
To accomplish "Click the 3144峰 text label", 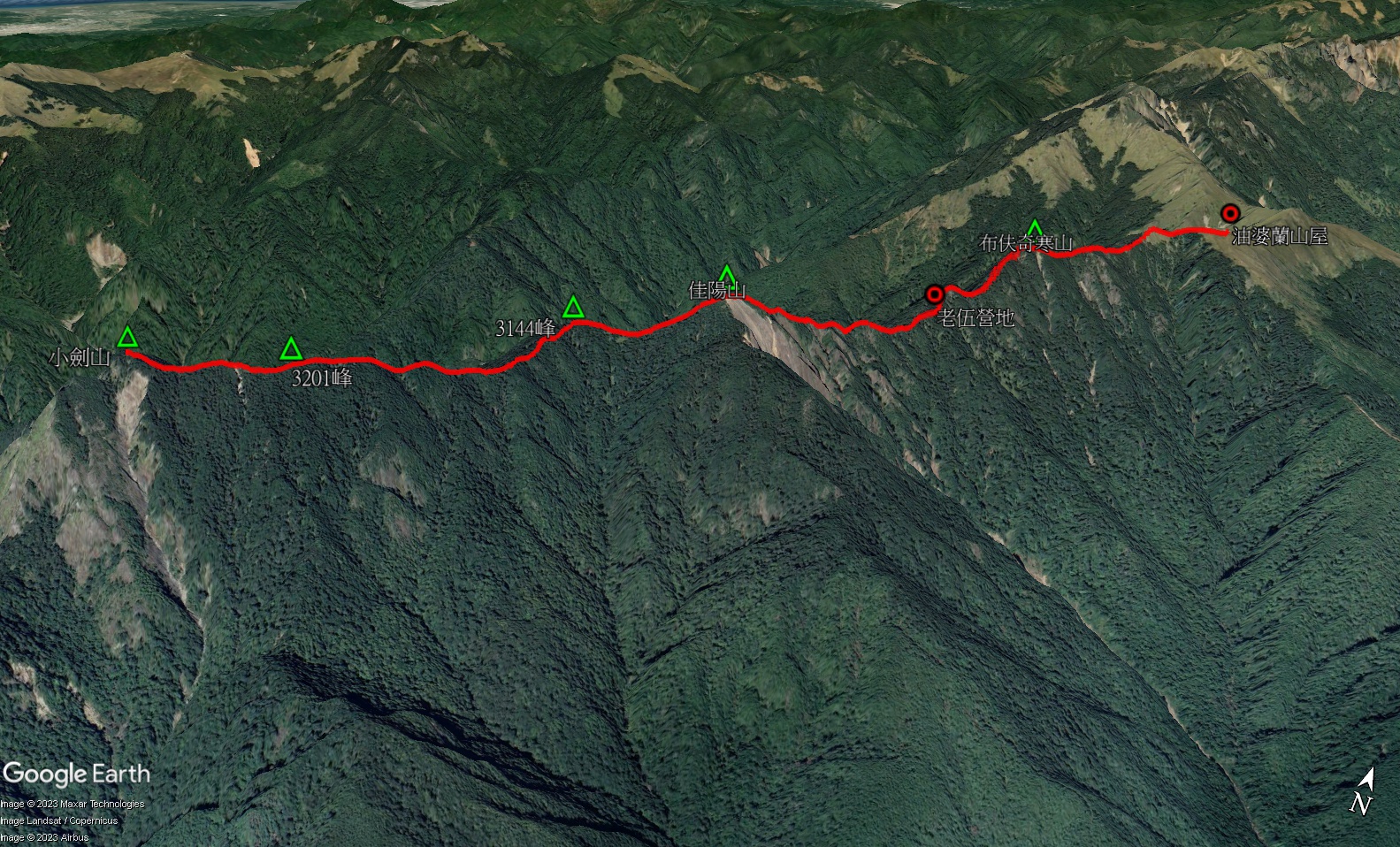I will point(525,329).
